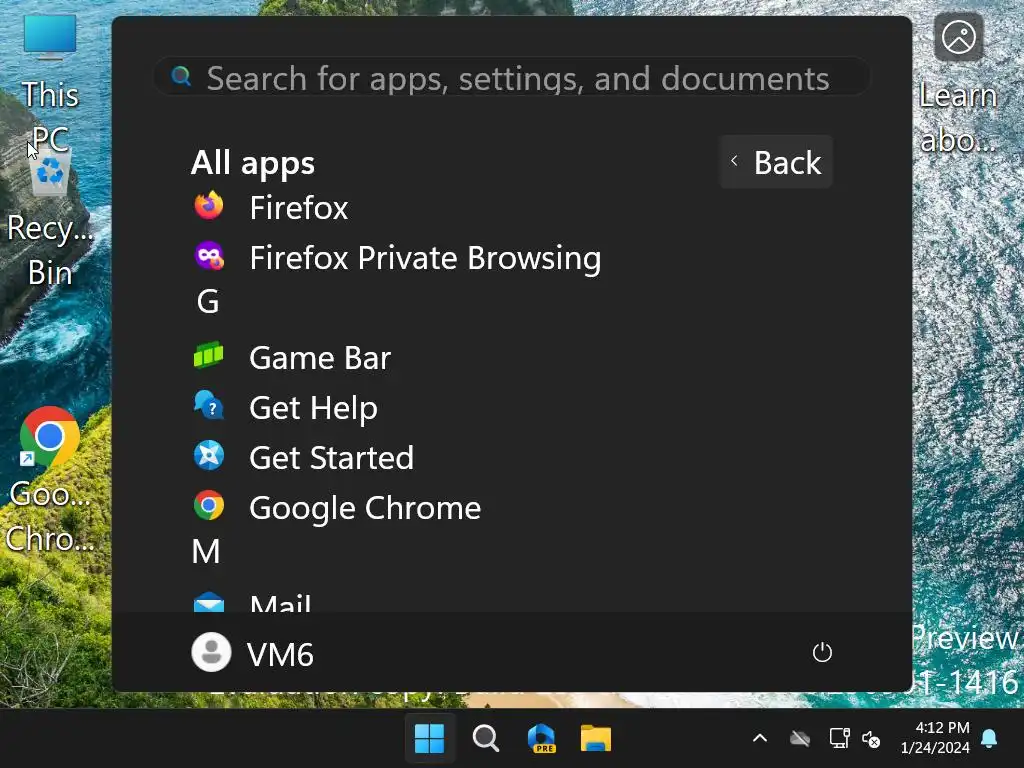Click the Start menu search field

click(511, 77)
